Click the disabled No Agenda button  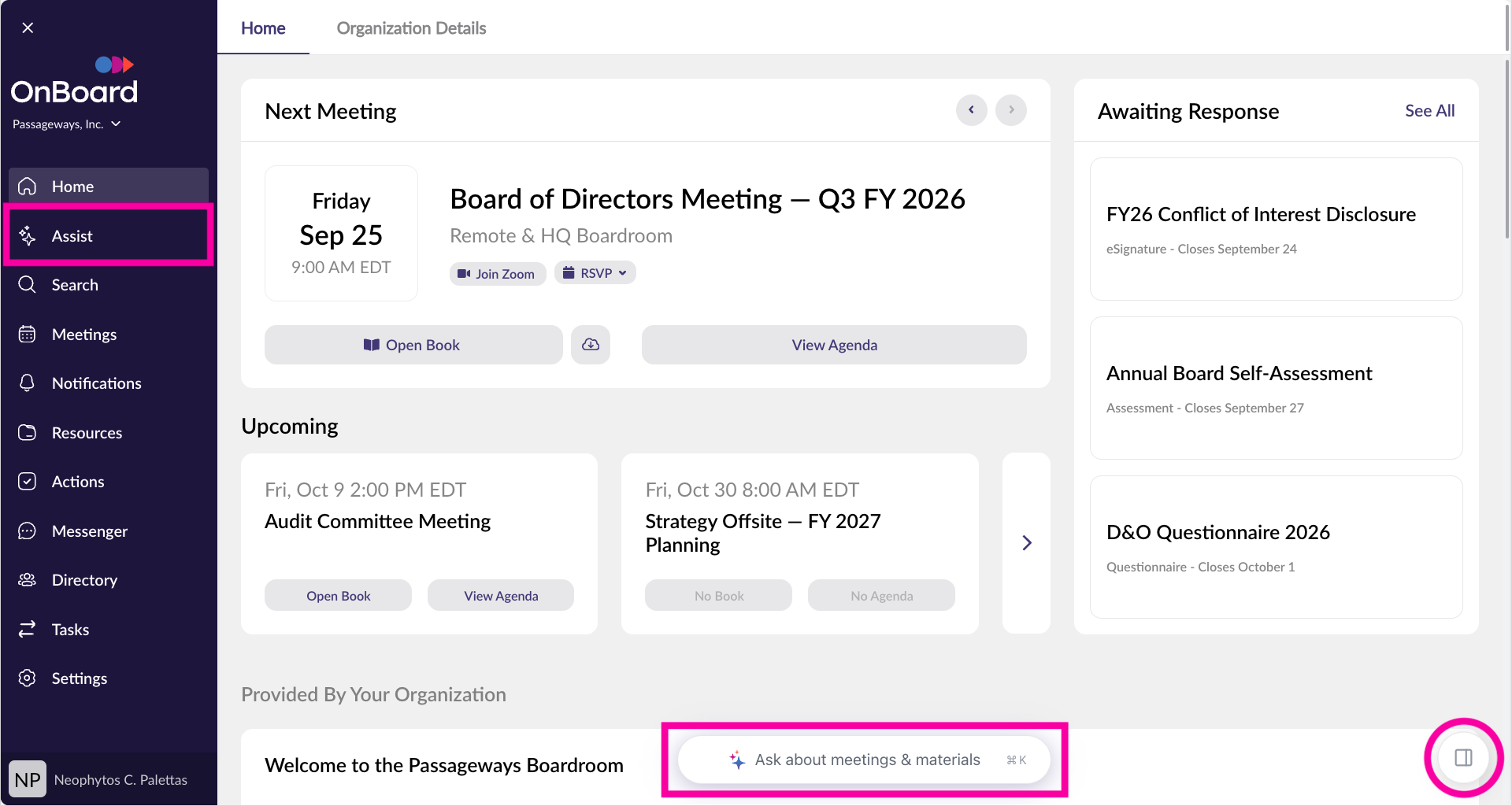point(881,596)
